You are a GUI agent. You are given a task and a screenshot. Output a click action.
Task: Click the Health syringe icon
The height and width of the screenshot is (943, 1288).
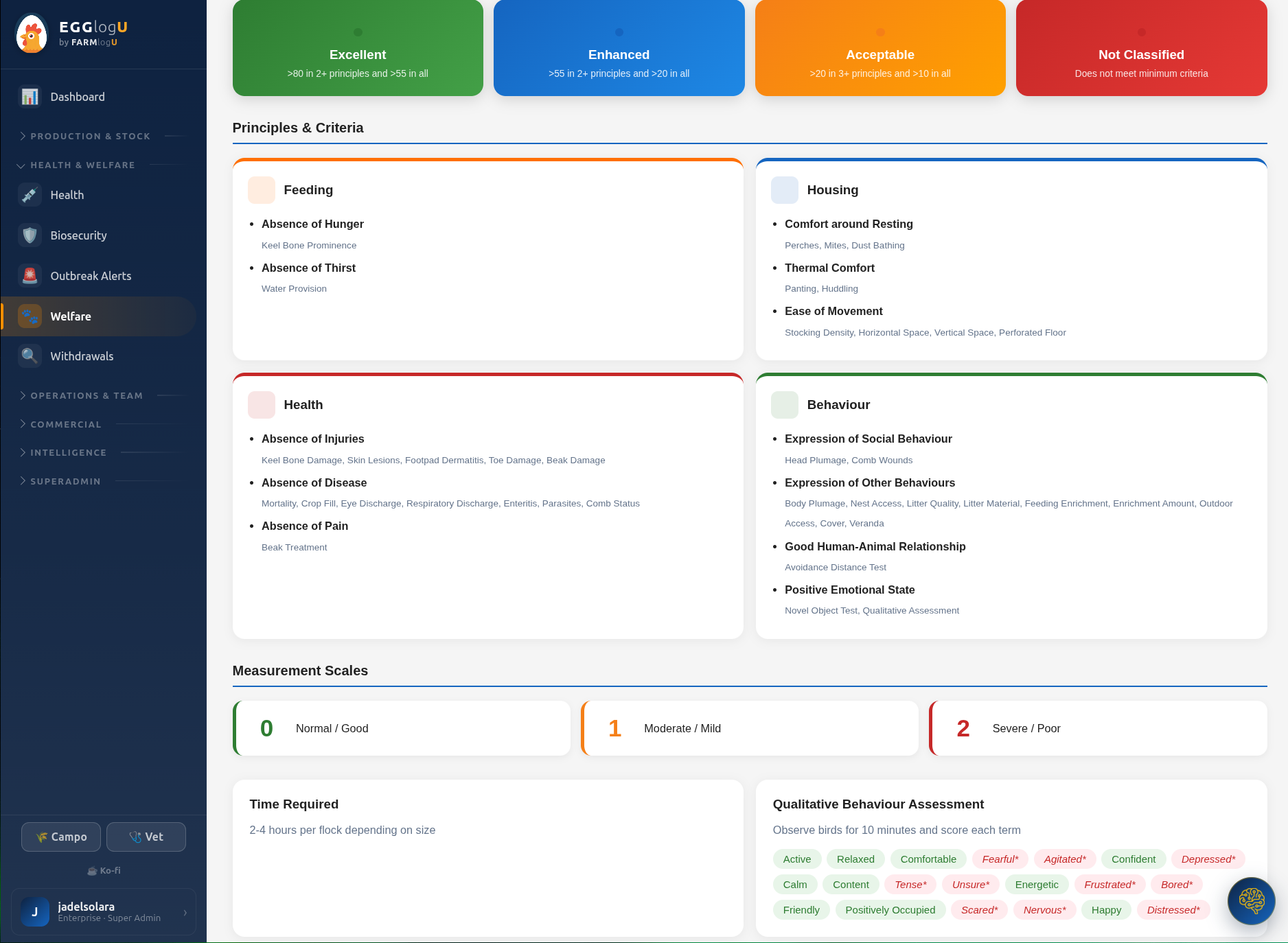(x=30, y=195)
